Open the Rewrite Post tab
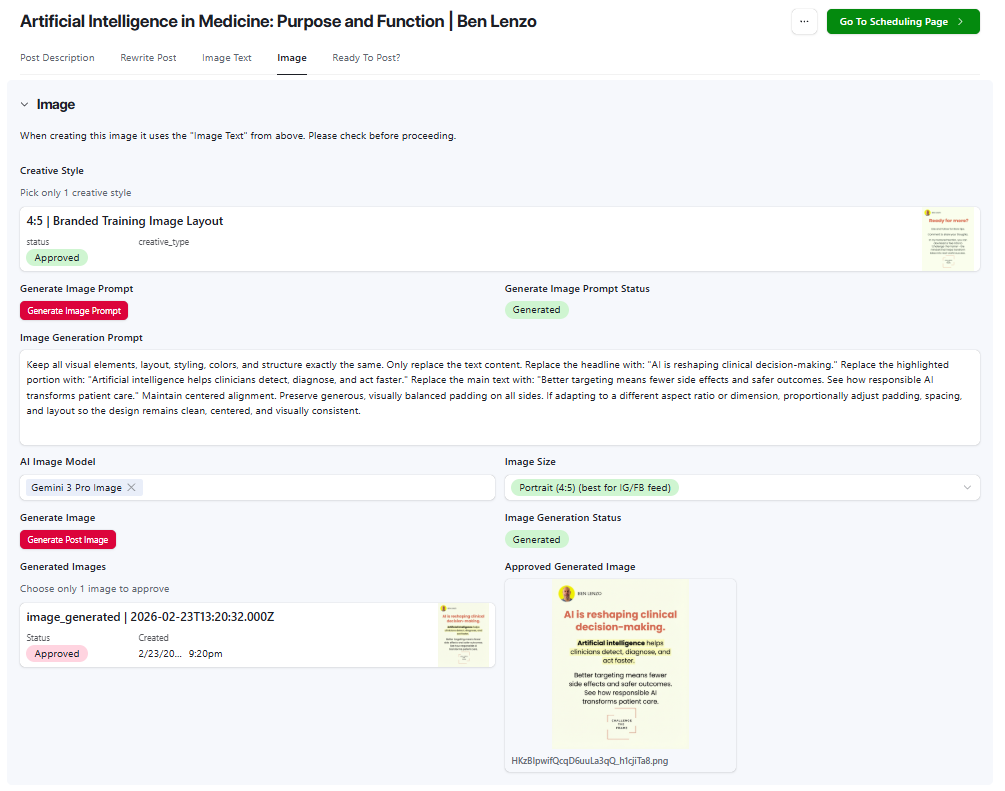The image size is (1005, 791). coord(148,58)
